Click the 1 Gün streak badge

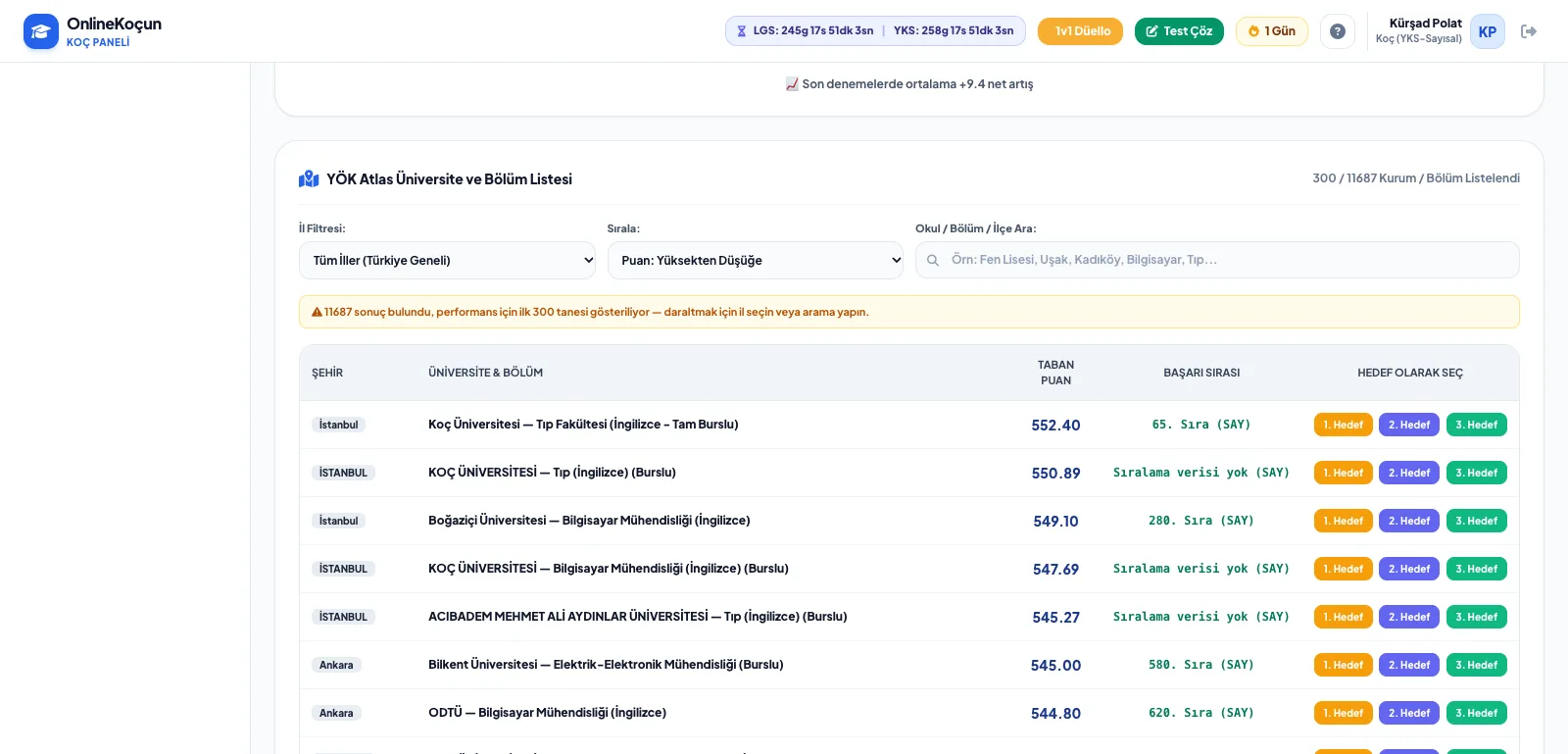click(x=1272, y=31)
